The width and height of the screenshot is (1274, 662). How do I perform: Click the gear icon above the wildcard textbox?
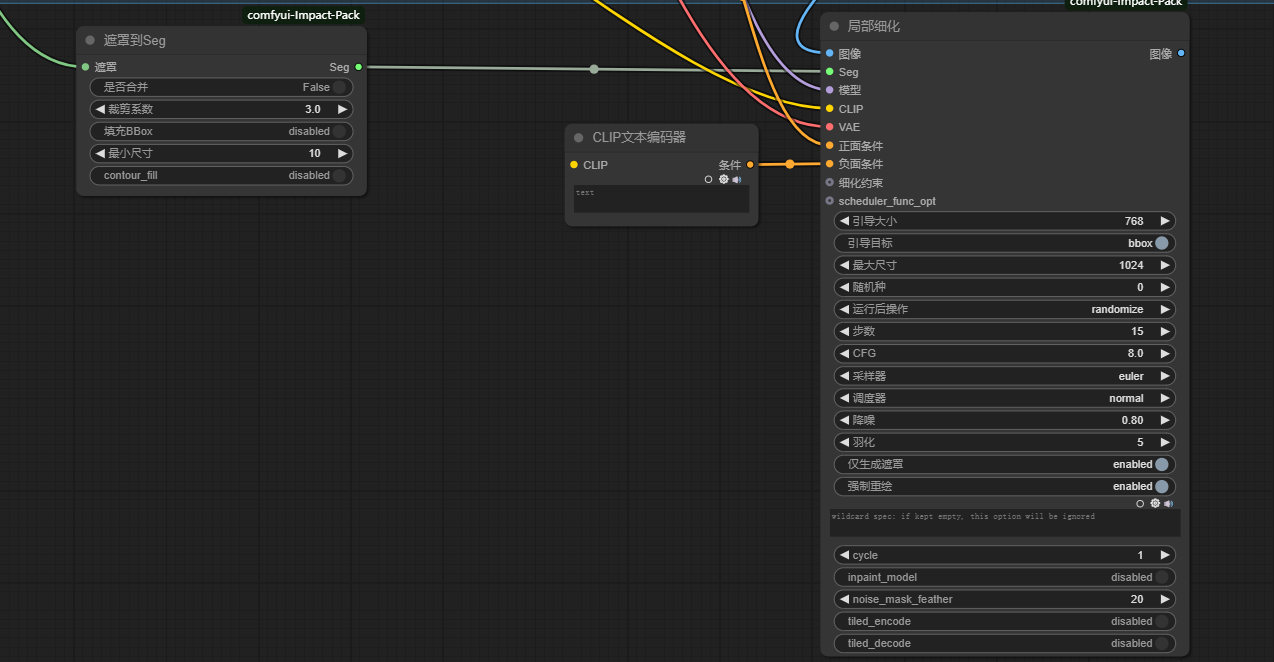(x=1154, y=504)
